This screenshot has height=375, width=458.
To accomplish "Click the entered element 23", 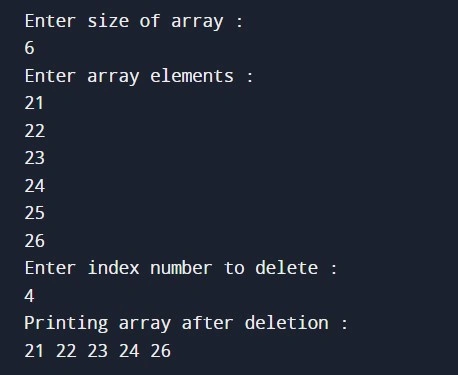I will click(x=34, y=158).
